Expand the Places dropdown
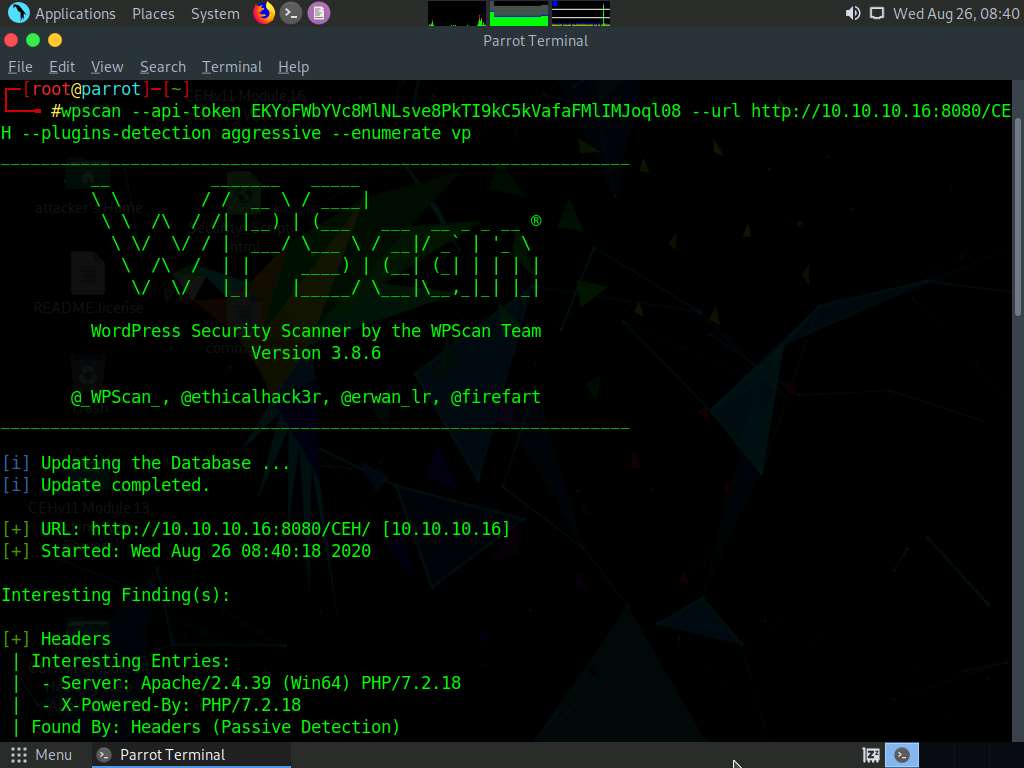The width and height of the screenshot is (1024, 768). click(x=152, y=13)
